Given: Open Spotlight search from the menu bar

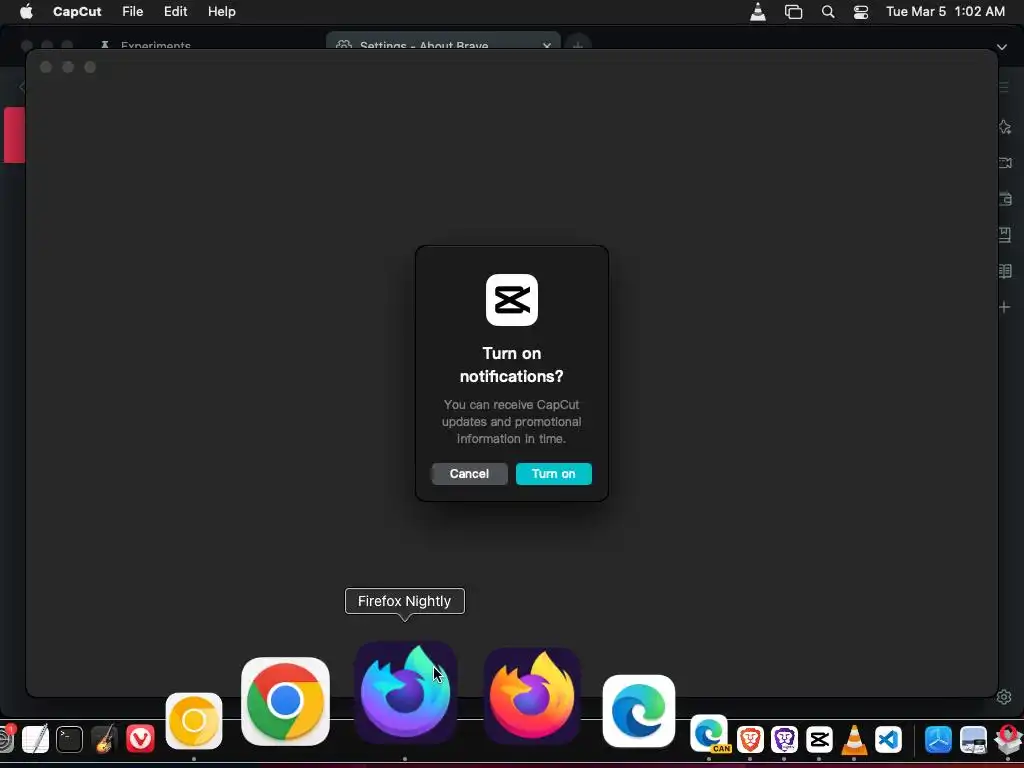Looking at the screenshot, I should [827, 12].
